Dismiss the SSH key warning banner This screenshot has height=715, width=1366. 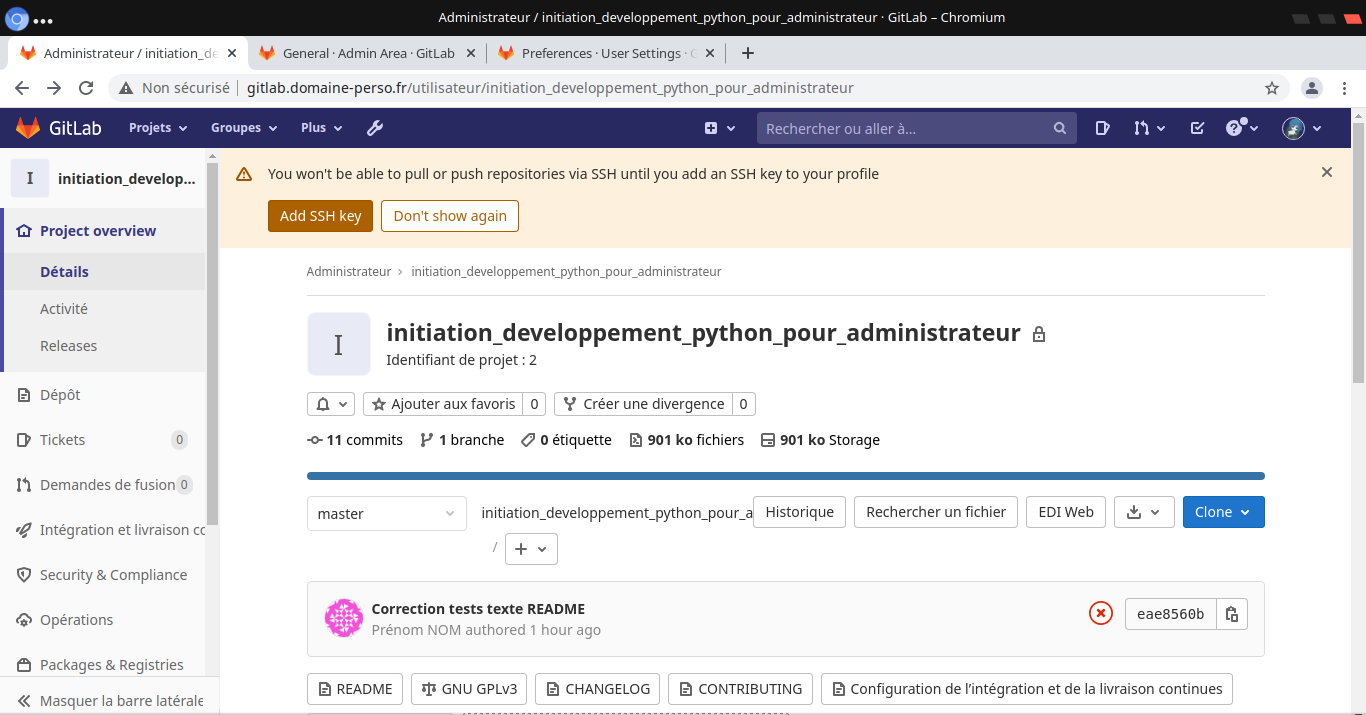click(x=1327, y=172)
